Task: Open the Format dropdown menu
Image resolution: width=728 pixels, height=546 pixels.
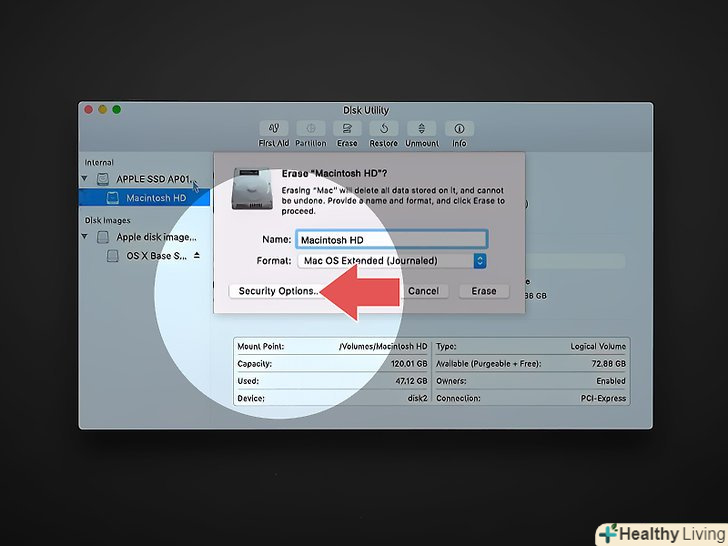Action: click(392, 260)
